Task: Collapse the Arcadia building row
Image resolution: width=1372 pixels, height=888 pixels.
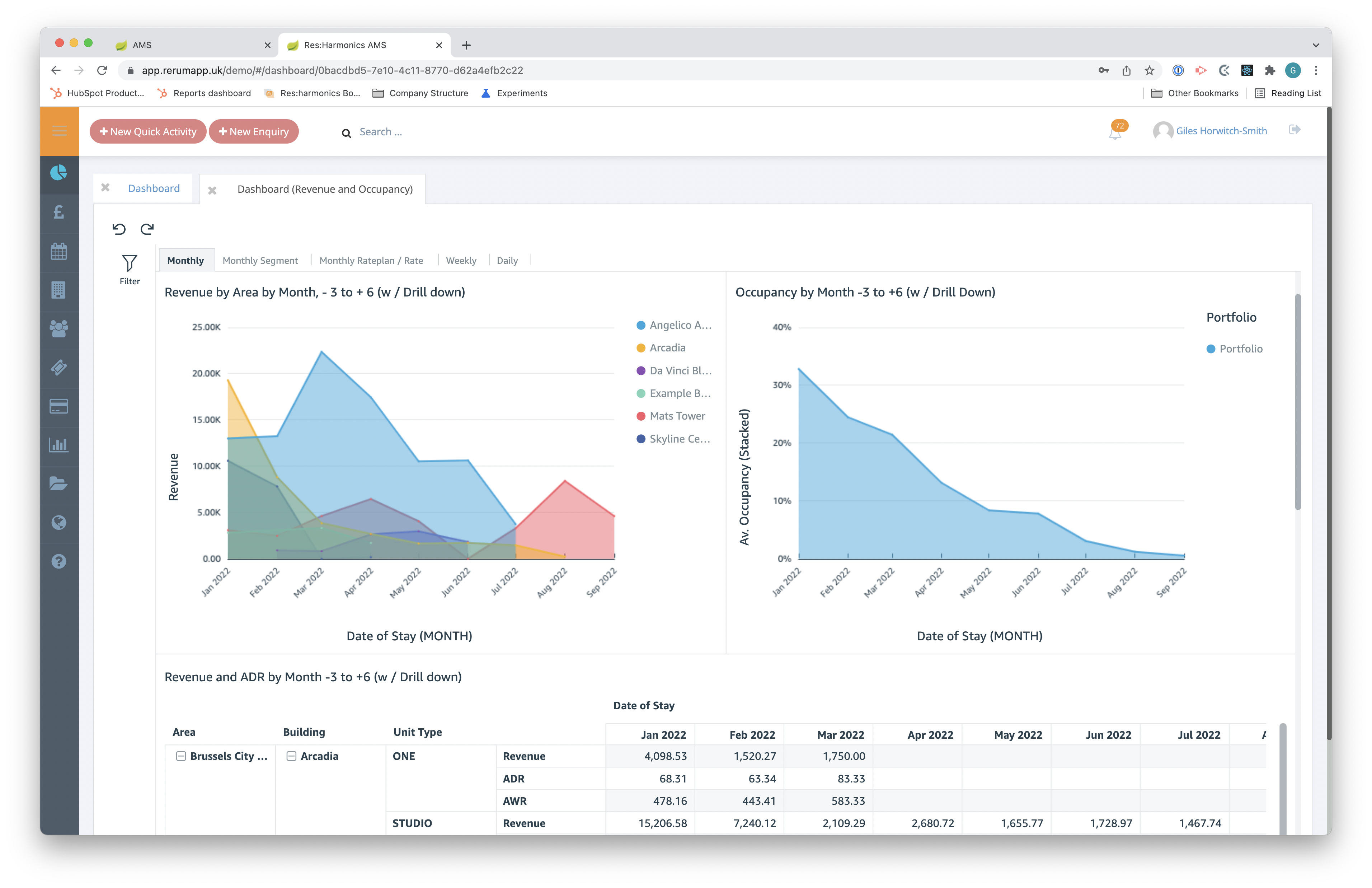Action: coord(292,756)
